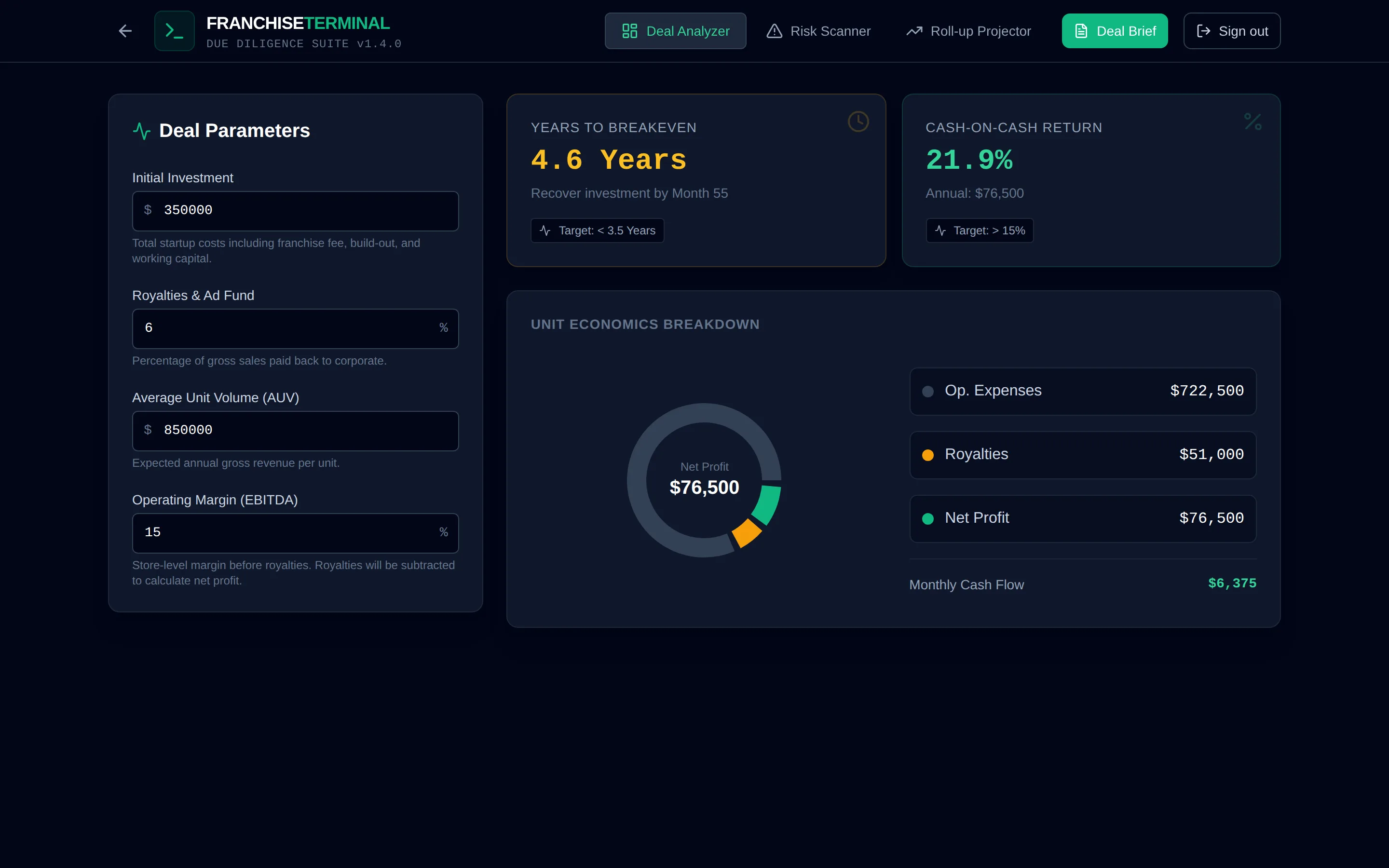1389x868 pixels.
Task: Click the 4.6 Years value
Action: (608, 160)
